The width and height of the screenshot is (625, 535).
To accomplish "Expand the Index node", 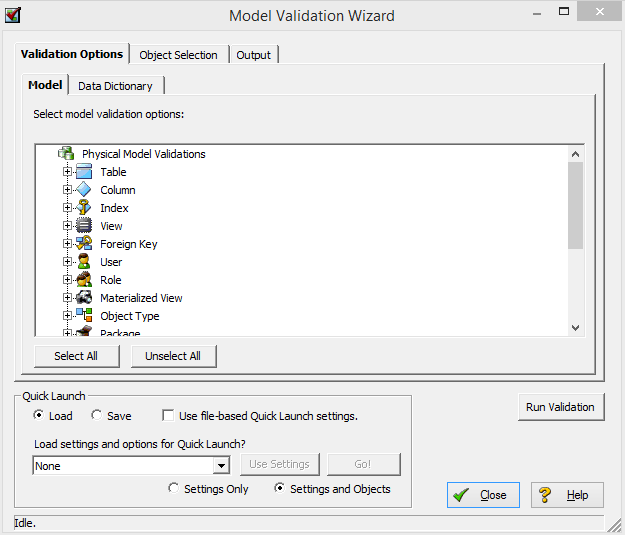I will coord(67,208).
